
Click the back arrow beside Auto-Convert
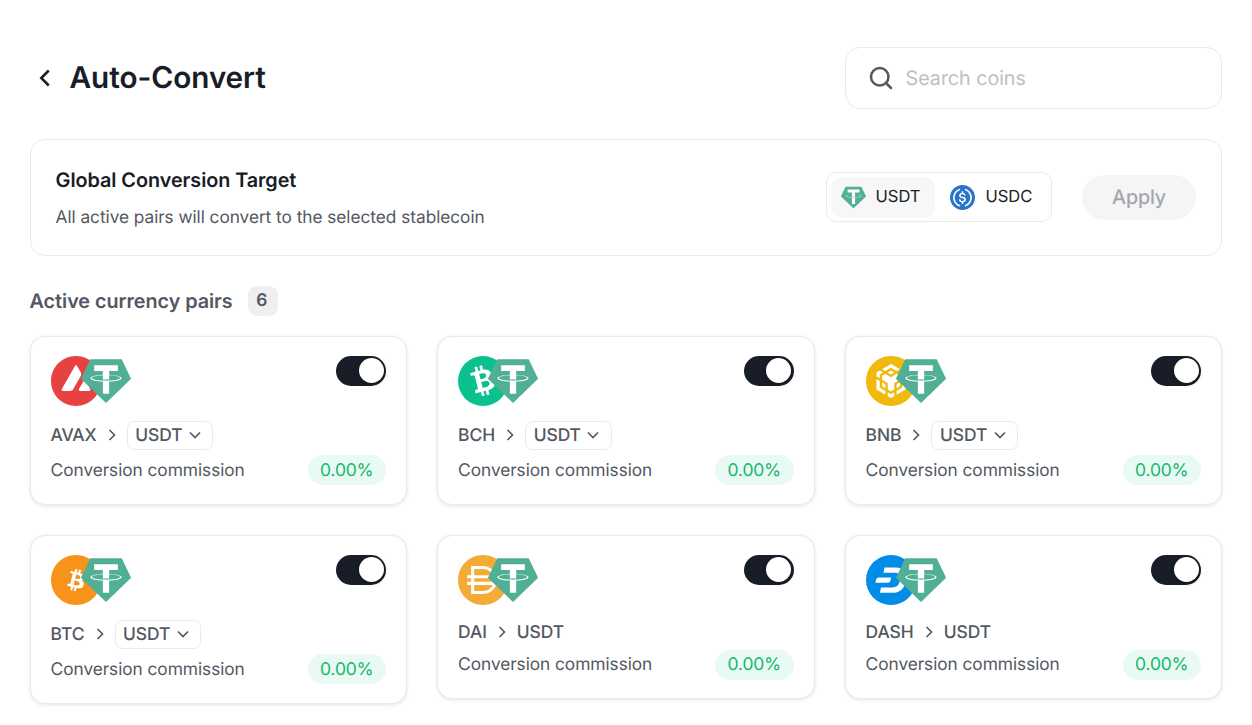click(x=45, y=78)
